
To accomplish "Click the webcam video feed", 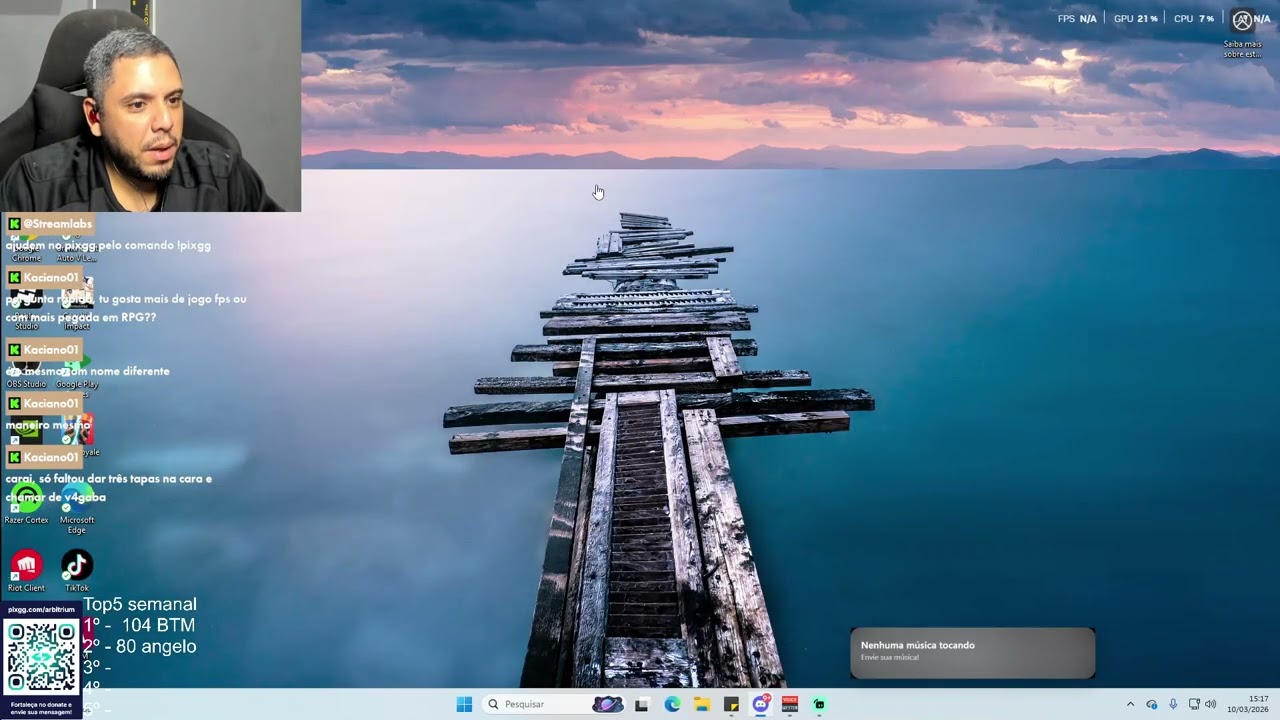I will [150, 105].
